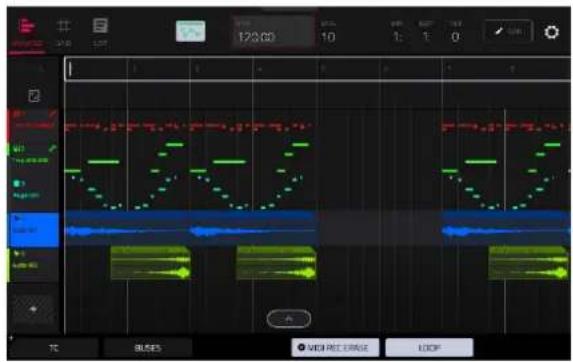Select the Bar position value
This screenshot has height=362, width=573.
coord(398,37)
